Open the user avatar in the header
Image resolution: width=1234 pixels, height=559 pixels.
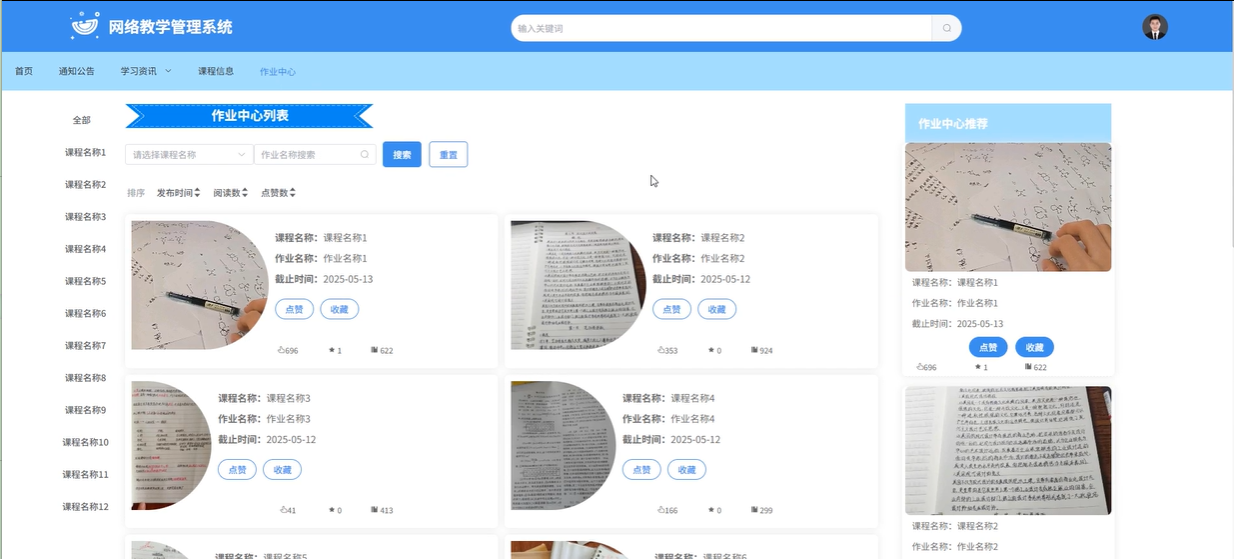pyautogui.click(x=1155, y=27)
